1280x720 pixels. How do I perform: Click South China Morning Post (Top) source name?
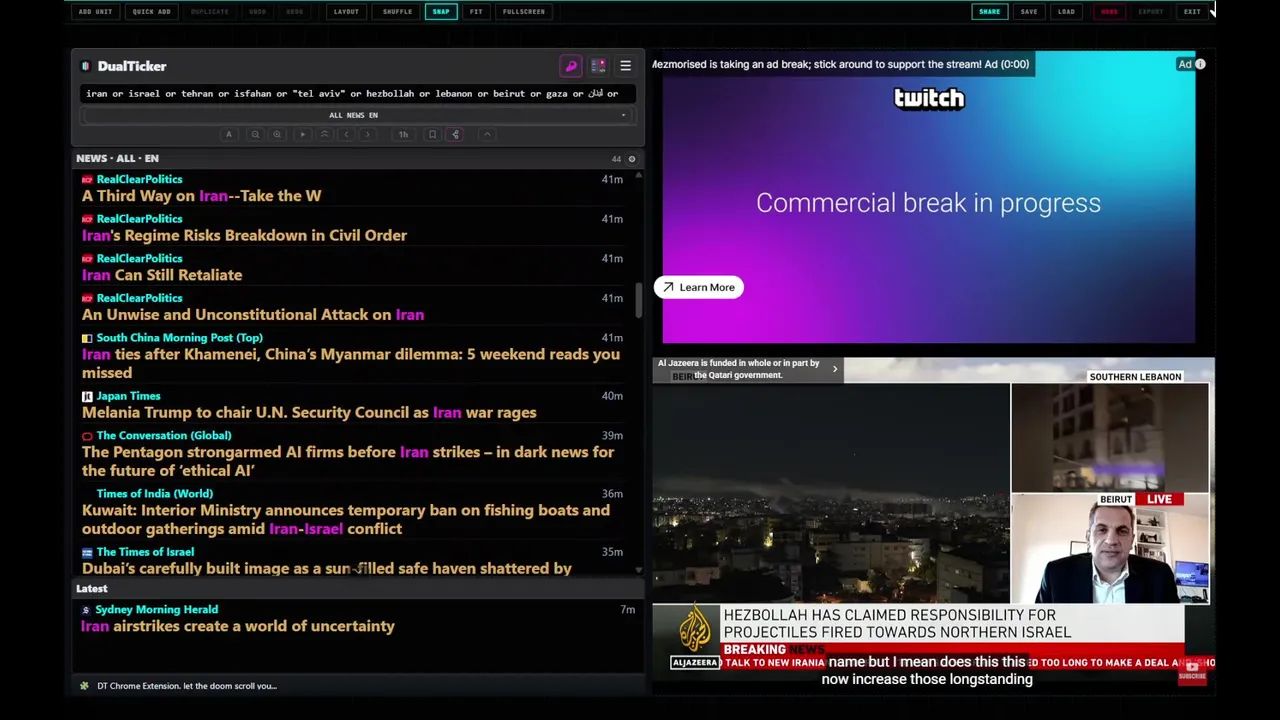[179, 338]
